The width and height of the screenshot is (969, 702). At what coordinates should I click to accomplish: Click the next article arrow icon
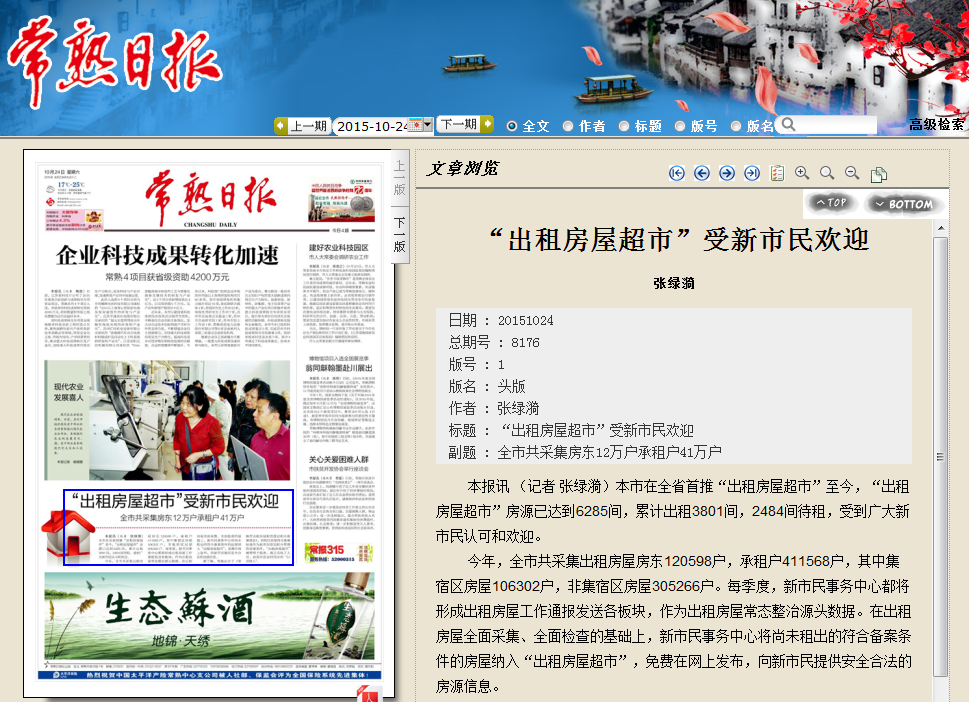pos(727,173)
